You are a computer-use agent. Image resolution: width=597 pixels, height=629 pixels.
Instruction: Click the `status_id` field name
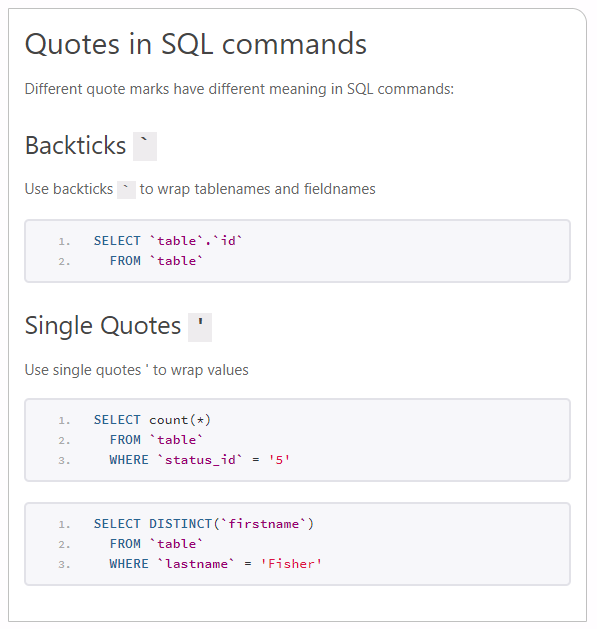(x=200, y=460)
